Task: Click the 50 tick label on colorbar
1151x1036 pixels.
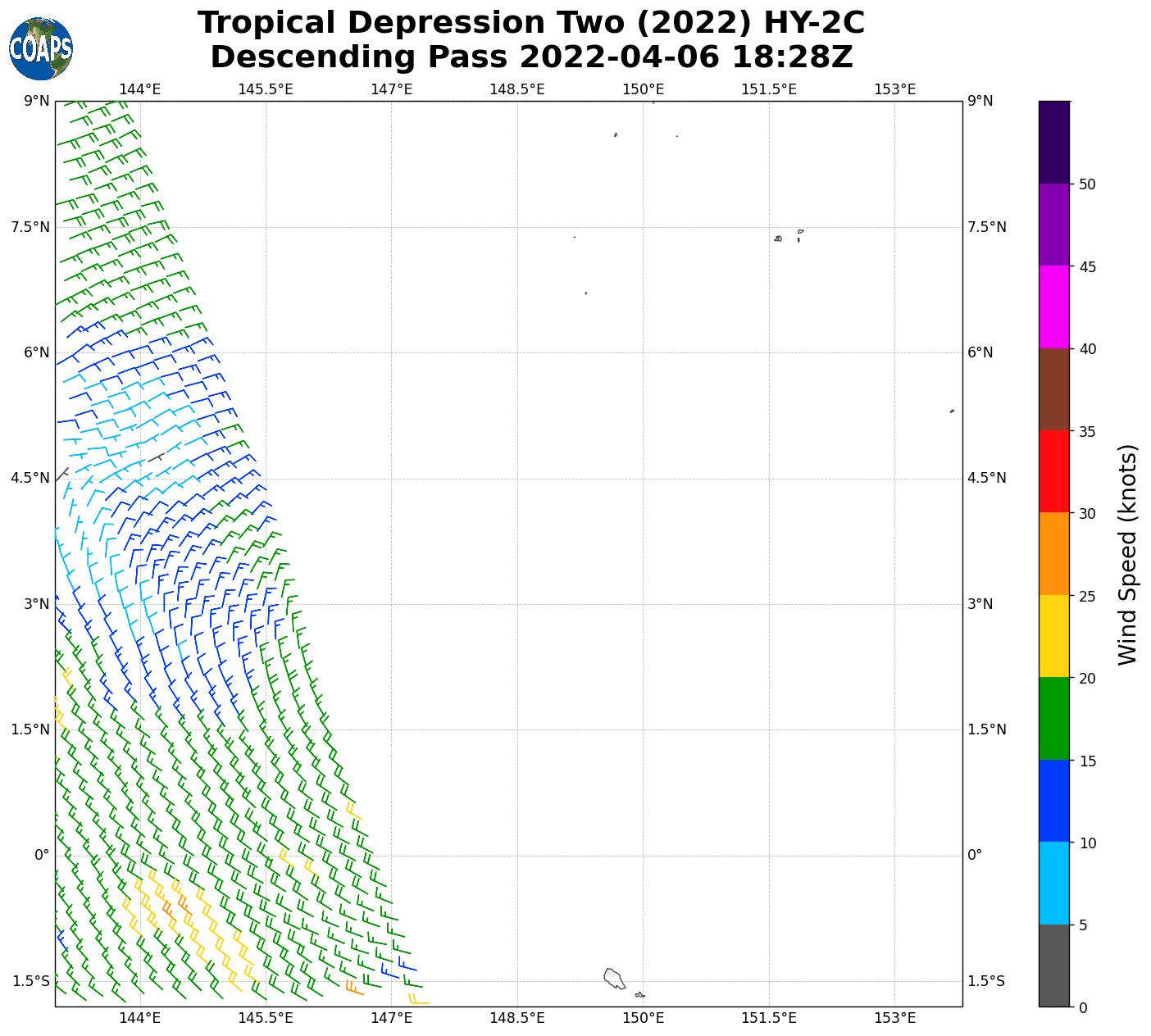Action: pos(1087,184)
